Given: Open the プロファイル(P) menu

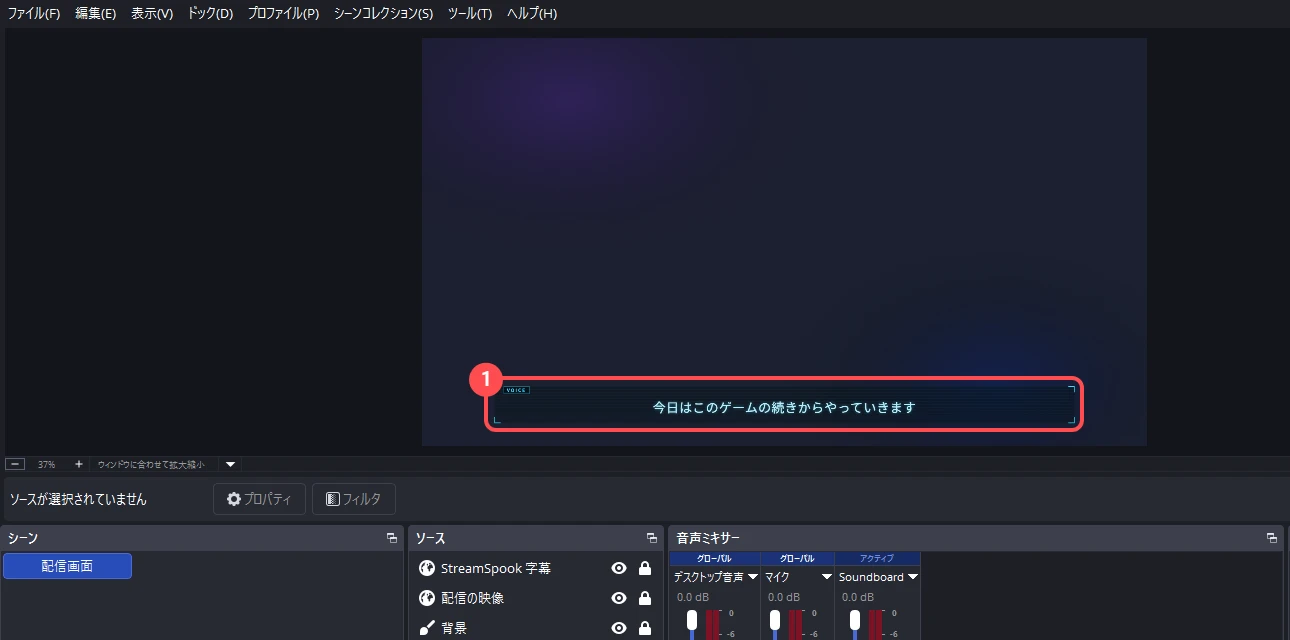Looking at the screenshot, I should click(x=283, y=14).
